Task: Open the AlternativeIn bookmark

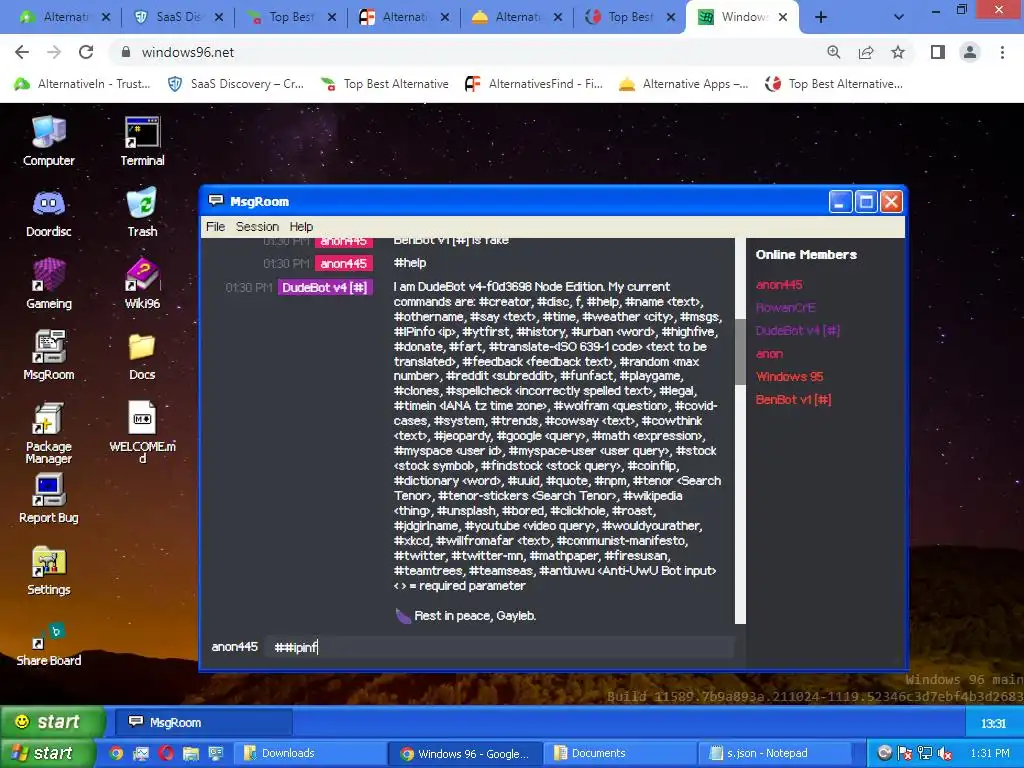Action: coord(83,84)
